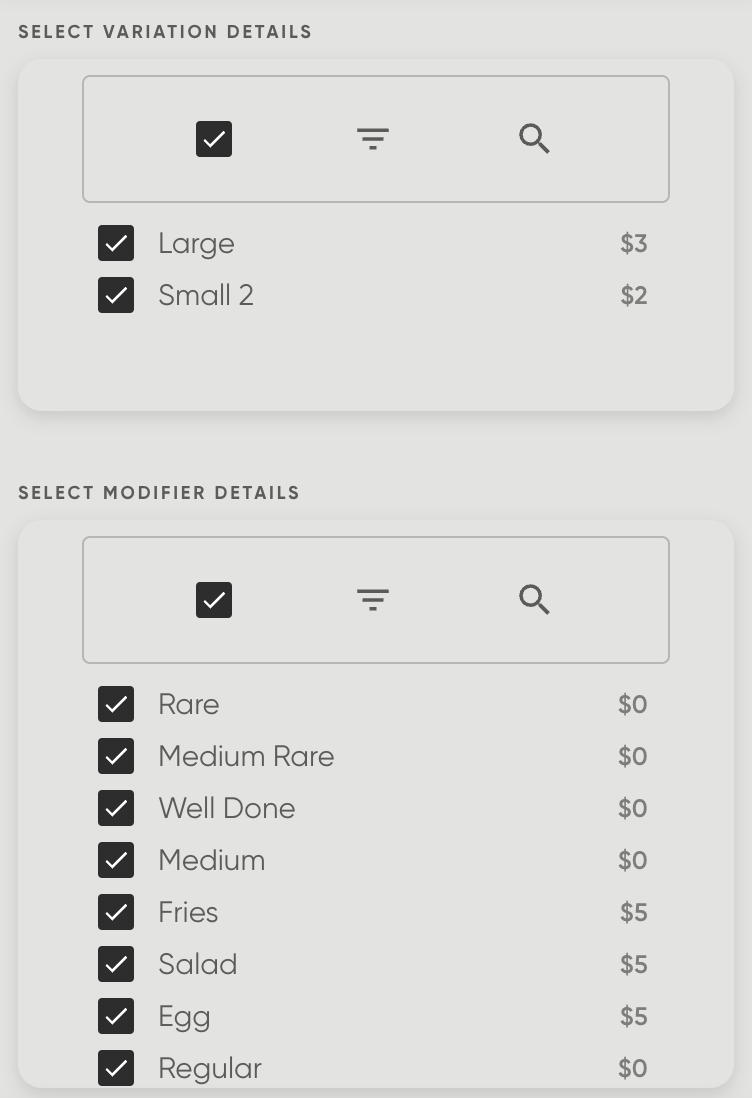
Task: Toggle the select-all checkbox for modifiers
Action: click(x=214, y=600)
